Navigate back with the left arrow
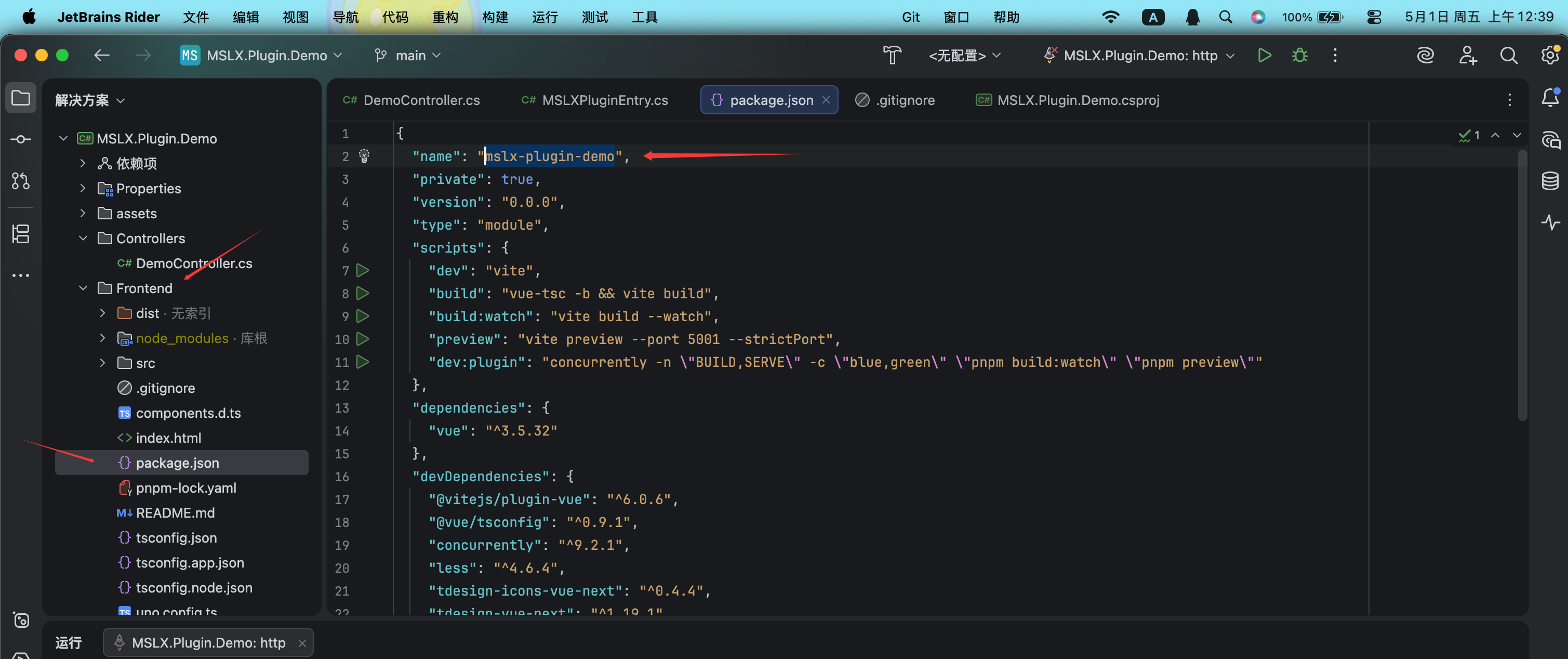 [x=102, y=56]
